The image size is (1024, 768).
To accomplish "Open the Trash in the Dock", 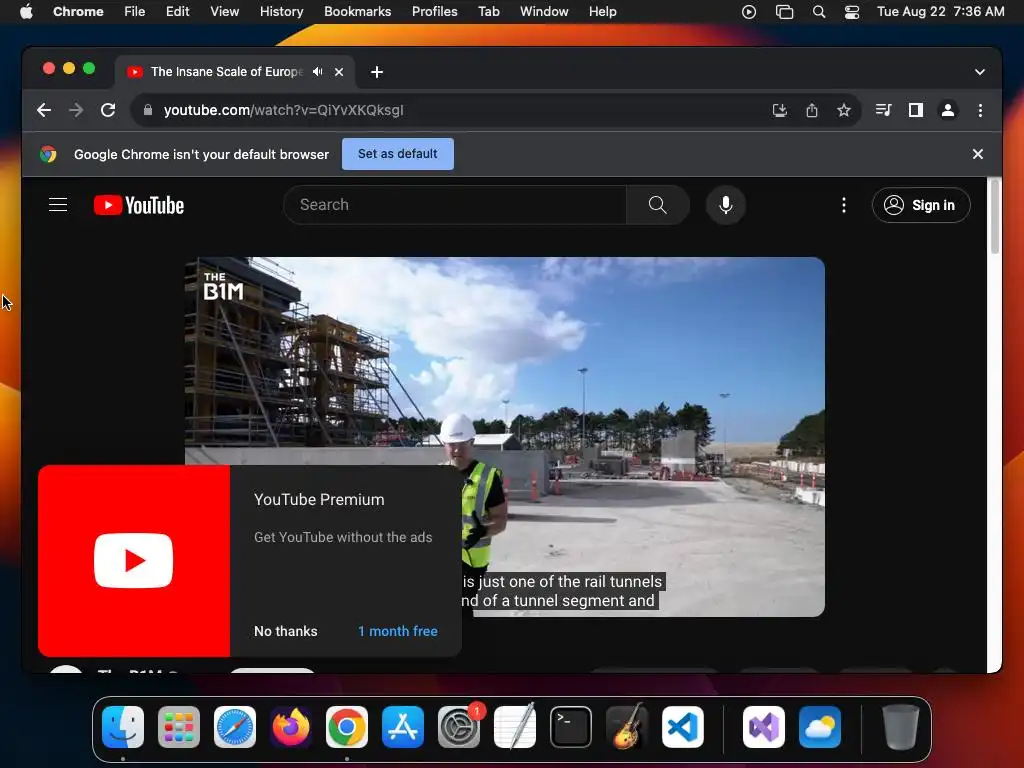I will [901, 727].
